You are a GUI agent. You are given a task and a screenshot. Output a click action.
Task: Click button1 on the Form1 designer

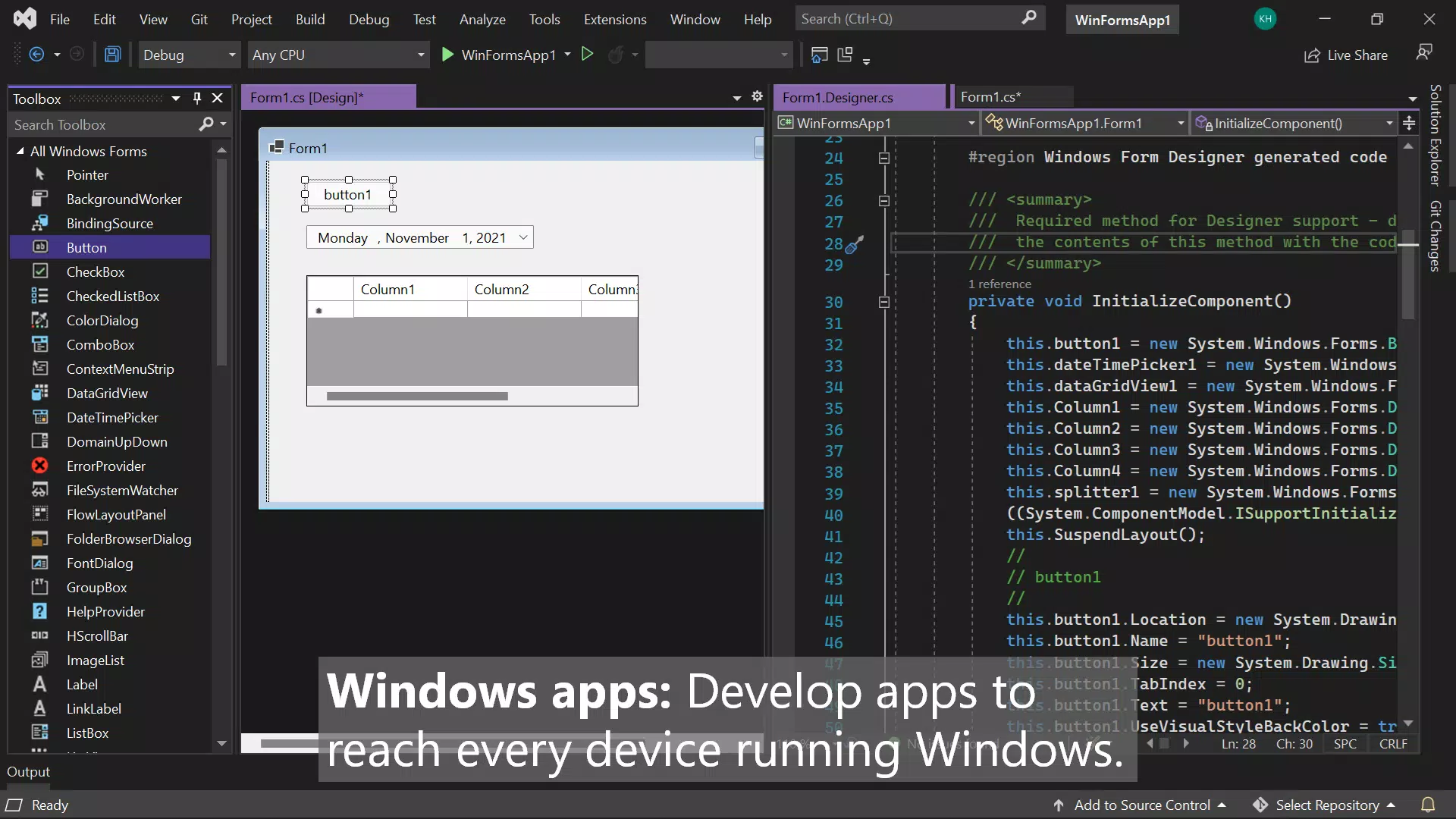(x=348, y=194)
